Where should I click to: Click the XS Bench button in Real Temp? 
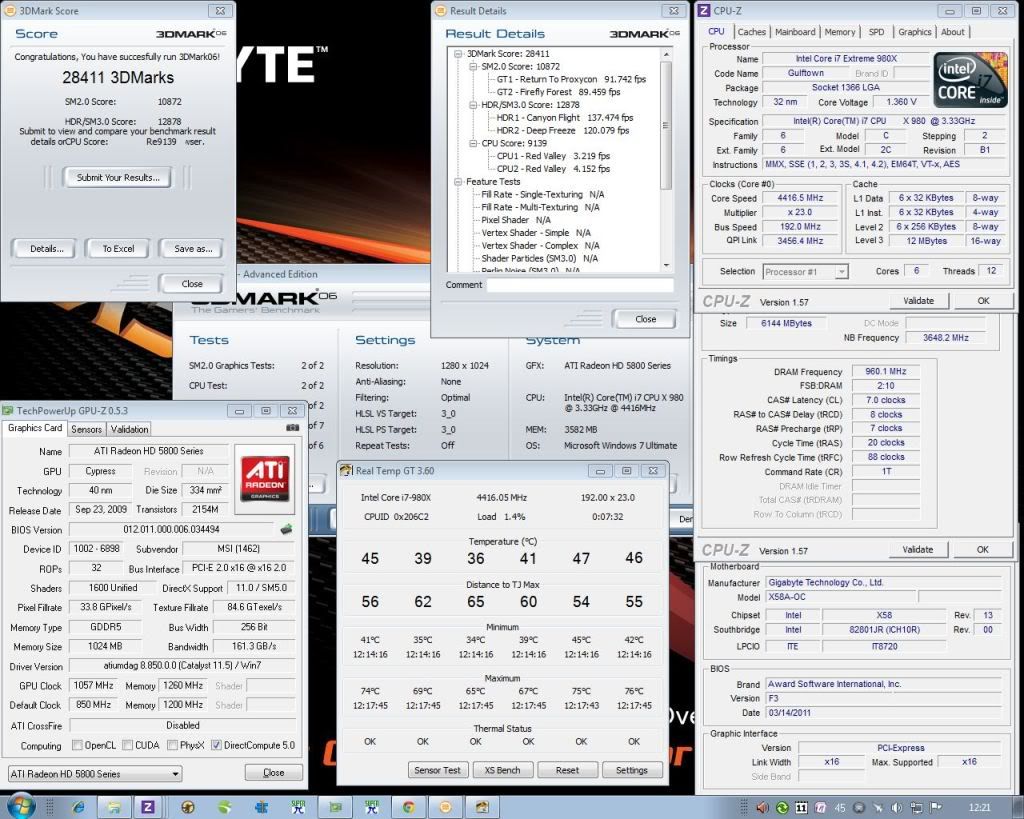pyautogui.click(x=502, y=770)
